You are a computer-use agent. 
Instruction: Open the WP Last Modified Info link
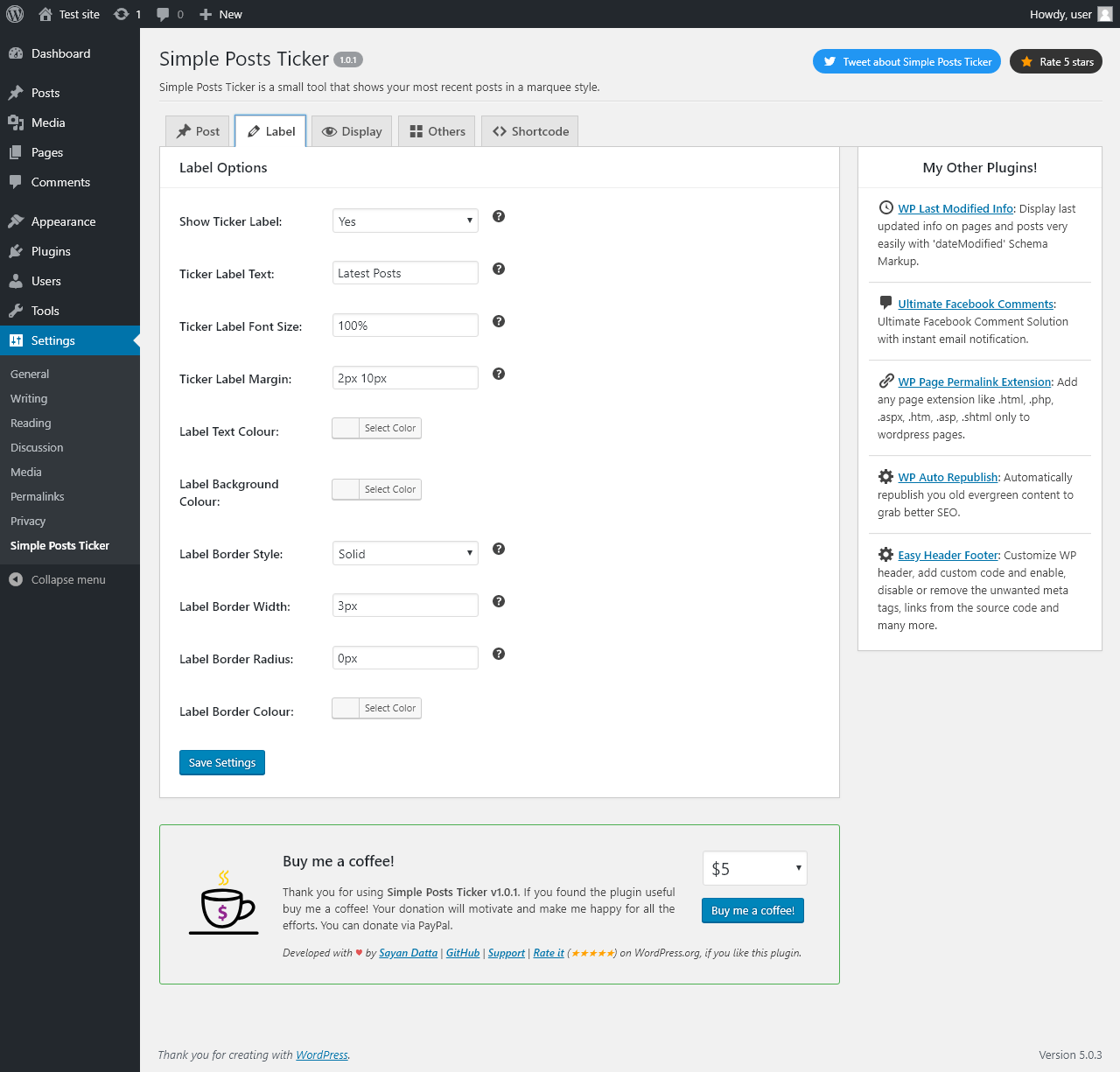pyautogui.click(x=955, y=208)
